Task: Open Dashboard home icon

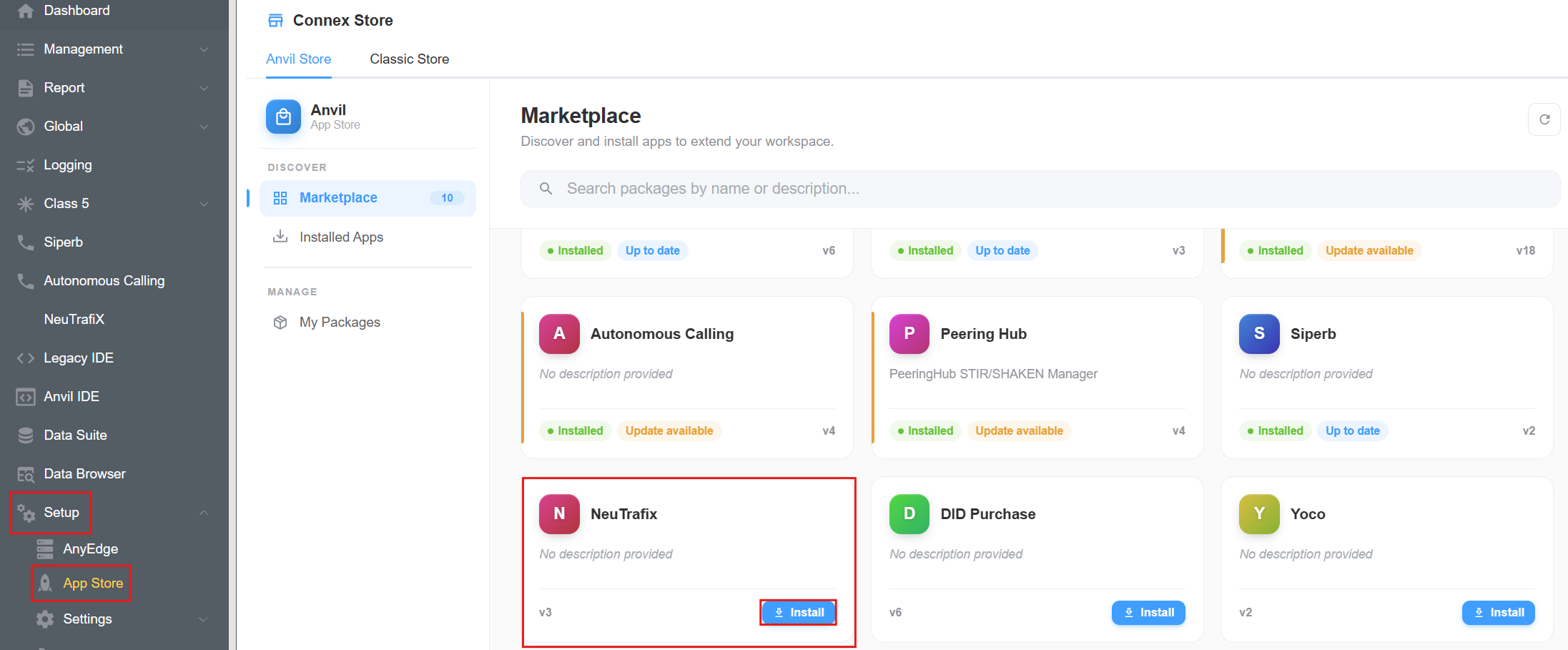Action: click(x=25, y=11)
